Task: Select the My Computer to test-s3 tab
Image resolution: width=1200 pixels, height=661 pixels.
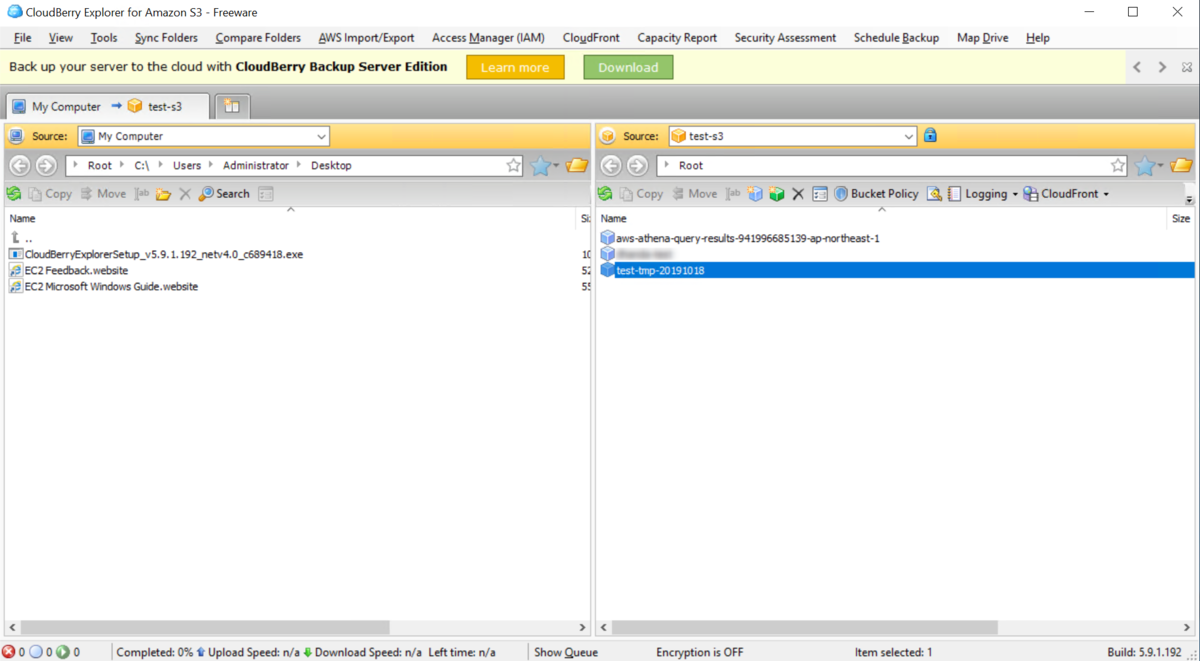Action: (107, 106)
